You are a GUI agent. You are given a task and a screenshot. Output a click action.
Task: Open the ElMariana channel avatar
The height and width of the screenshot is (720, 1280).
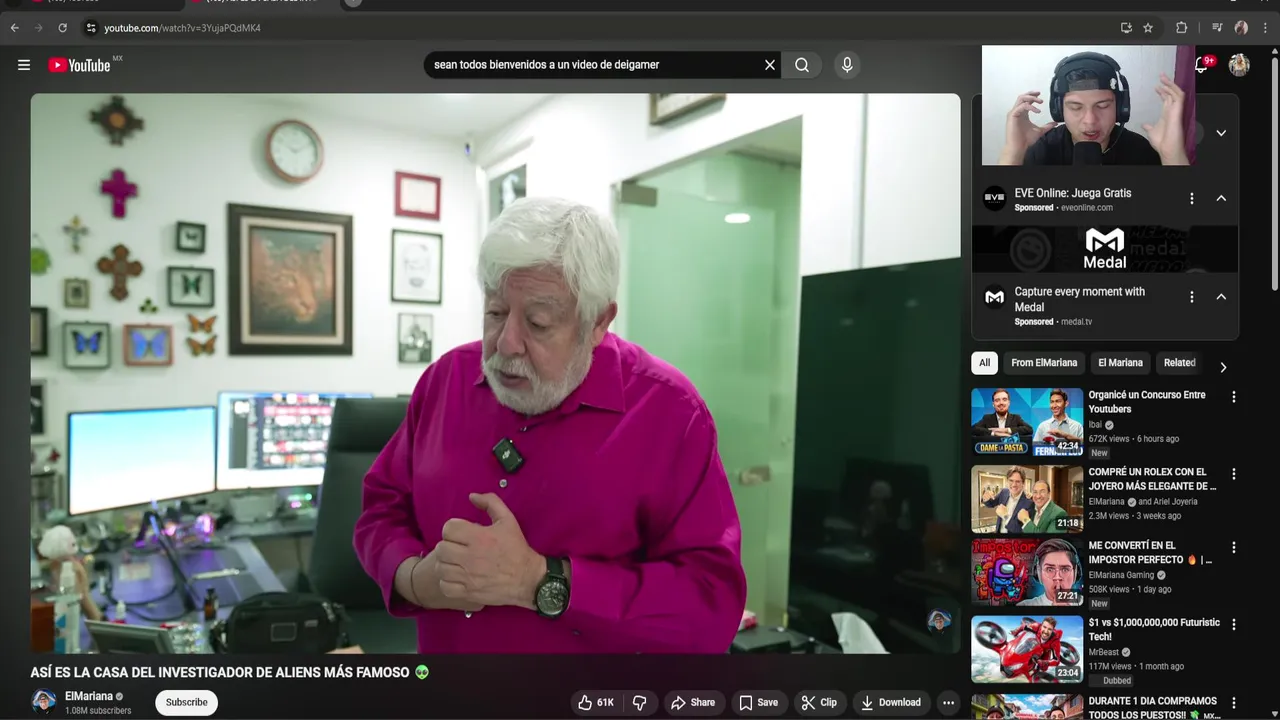(43, 702)
